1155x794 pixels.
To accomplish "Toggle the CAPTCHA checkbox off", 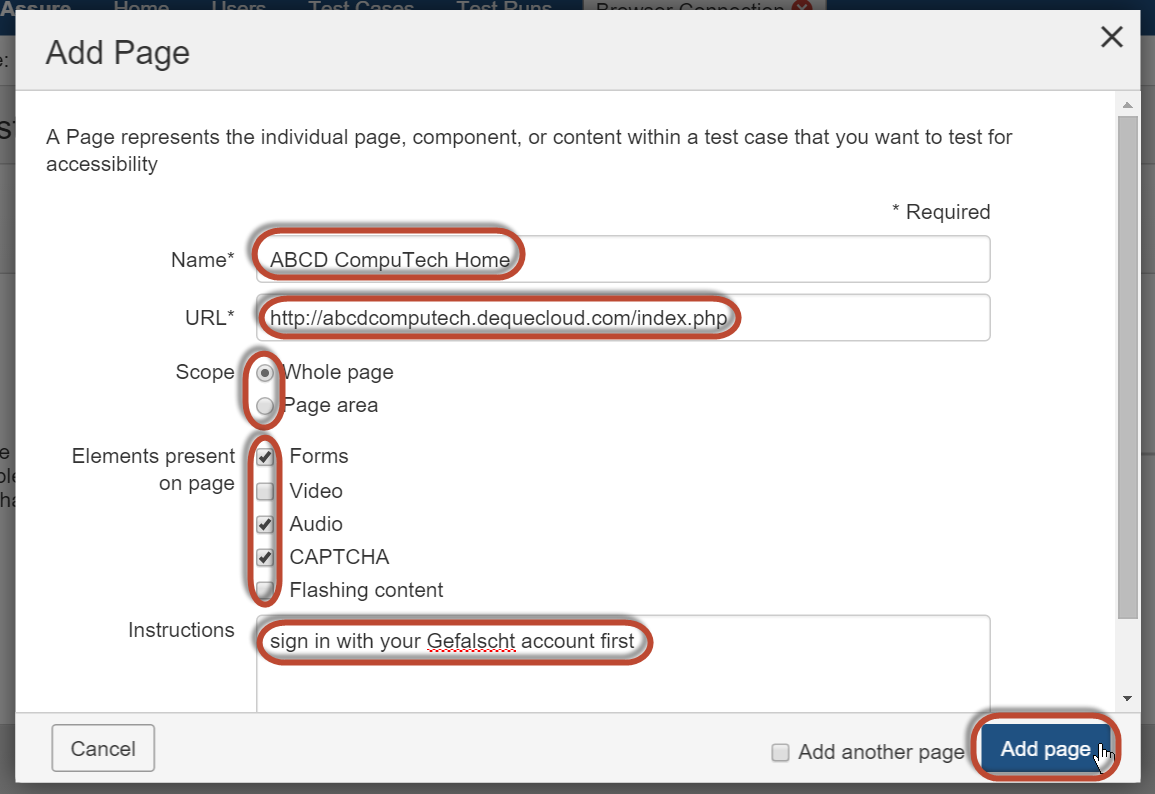I will click(265, 557).
